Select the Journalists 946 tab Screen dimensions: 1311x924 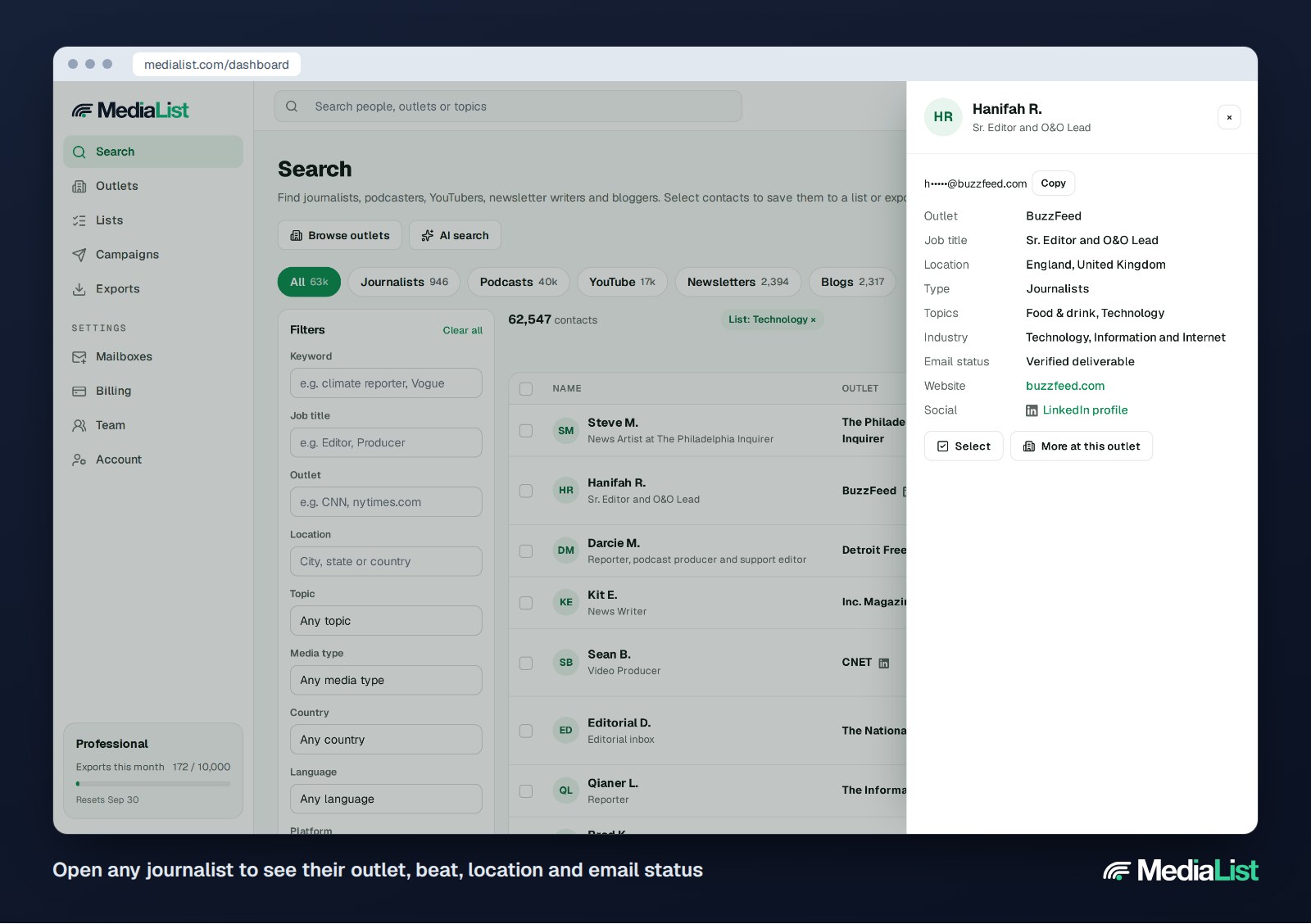click(x=404, y=282)
